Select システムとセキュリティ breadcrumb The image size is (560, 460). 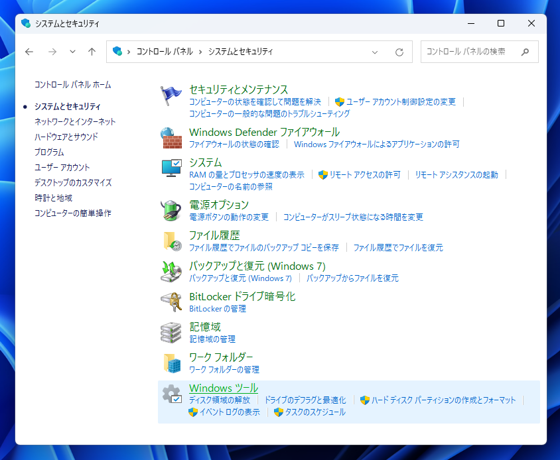tap(240, 52)
